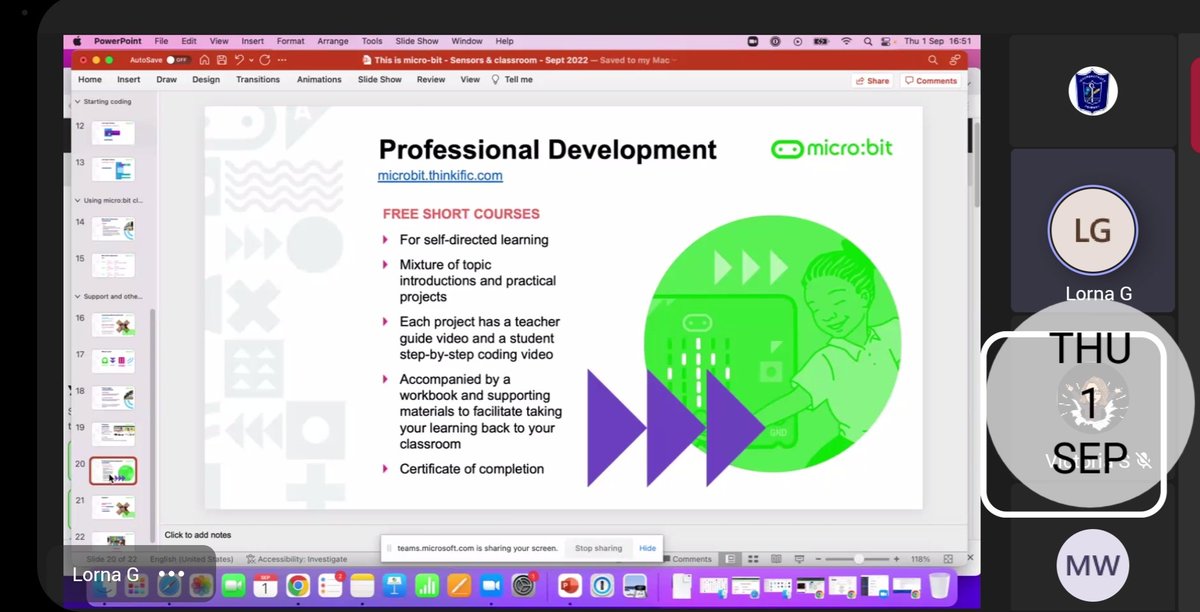This screenshot has height=612, width=1200.
Task: Click the Comments button in ribbon
Action: (930, 80)
